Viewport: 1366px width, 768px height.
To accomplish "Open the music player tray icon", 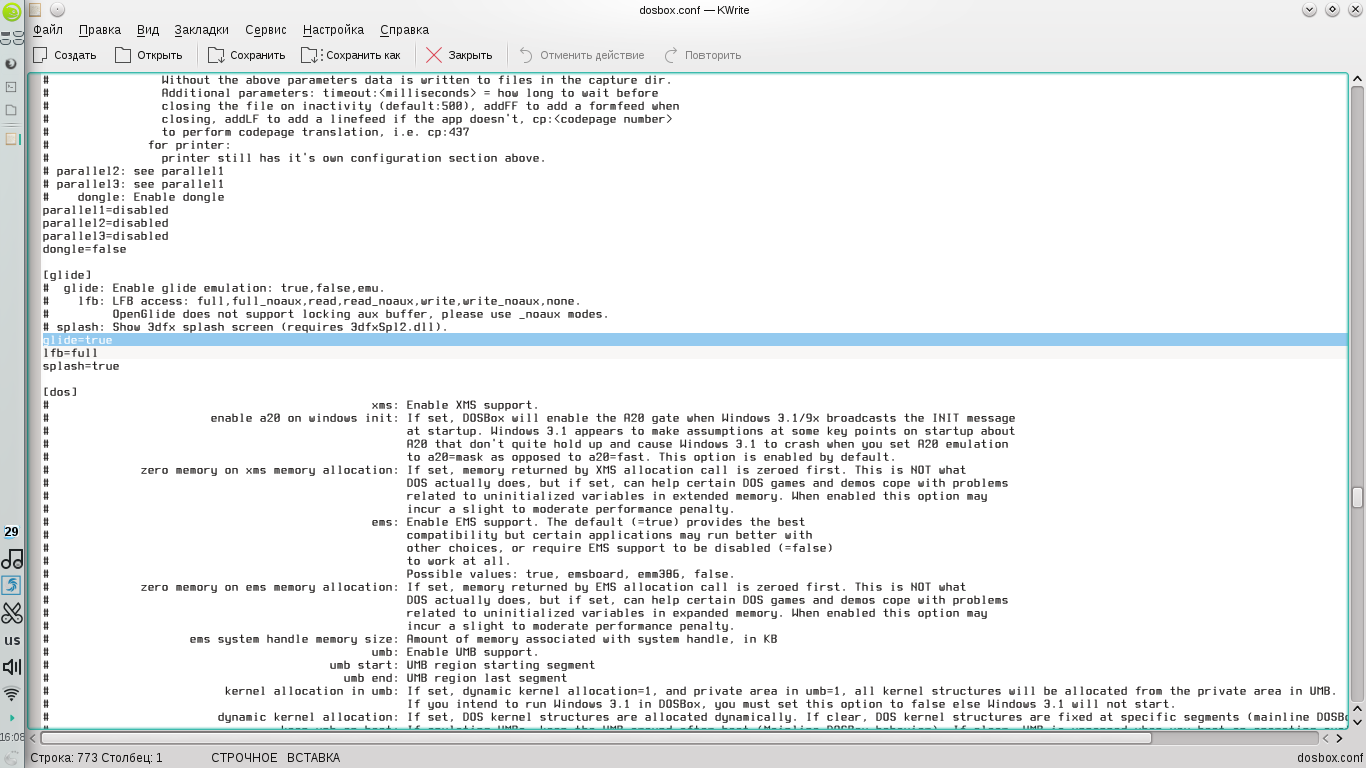I will [x=12, y=559].
